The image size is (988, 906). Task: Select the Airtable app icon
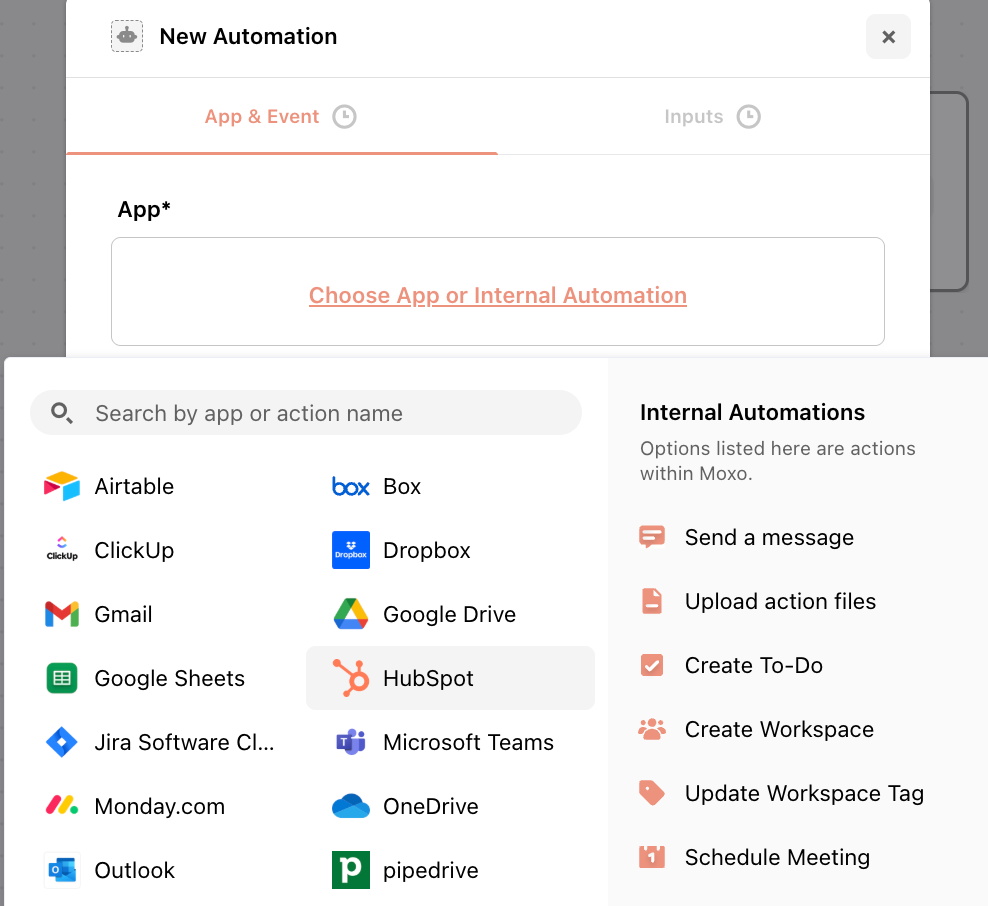click(62, 486)
